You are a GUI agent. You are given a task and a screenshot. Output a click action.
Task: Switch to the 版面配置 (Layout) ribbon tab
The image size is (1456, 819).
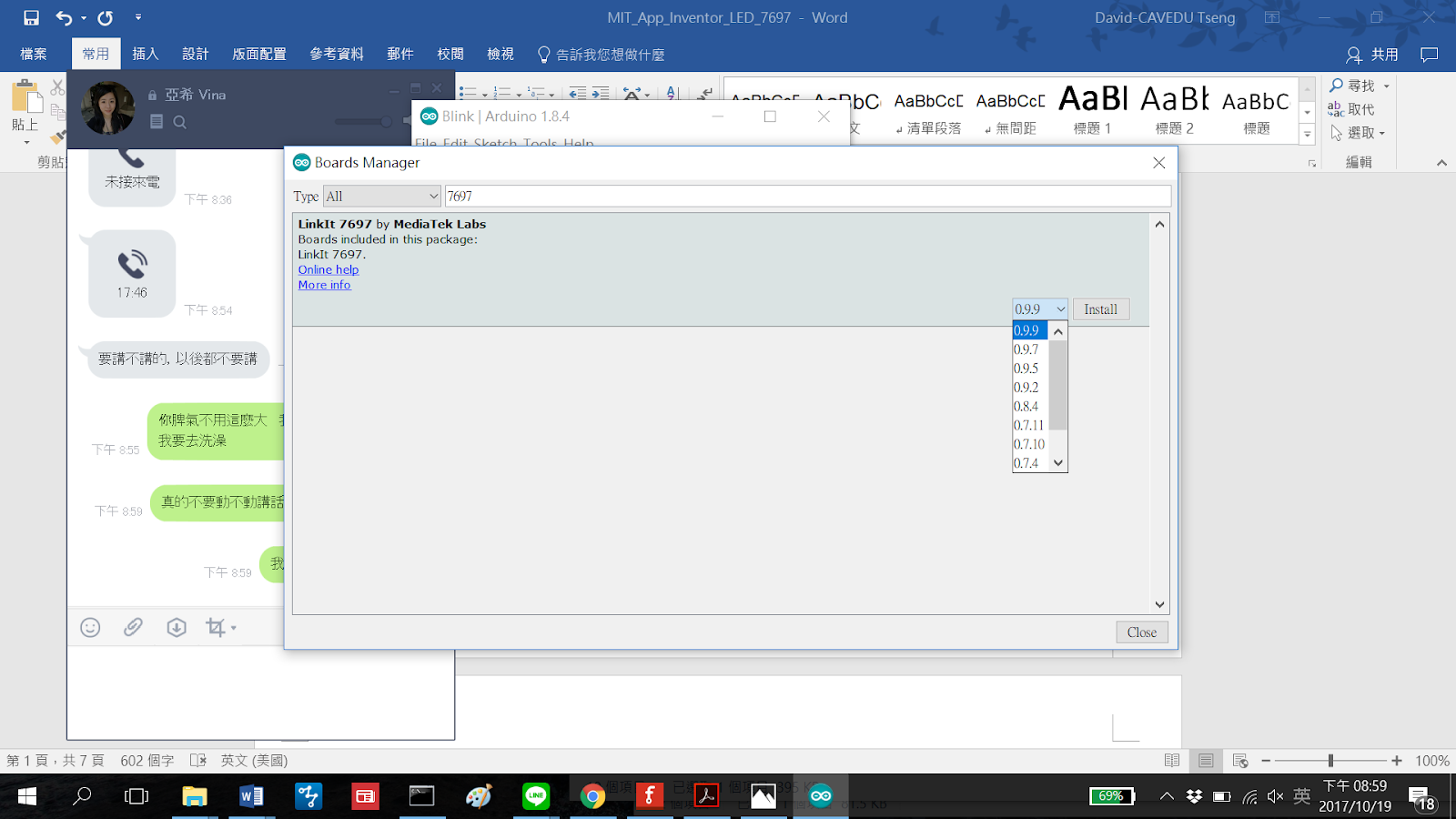pos(259,55)
